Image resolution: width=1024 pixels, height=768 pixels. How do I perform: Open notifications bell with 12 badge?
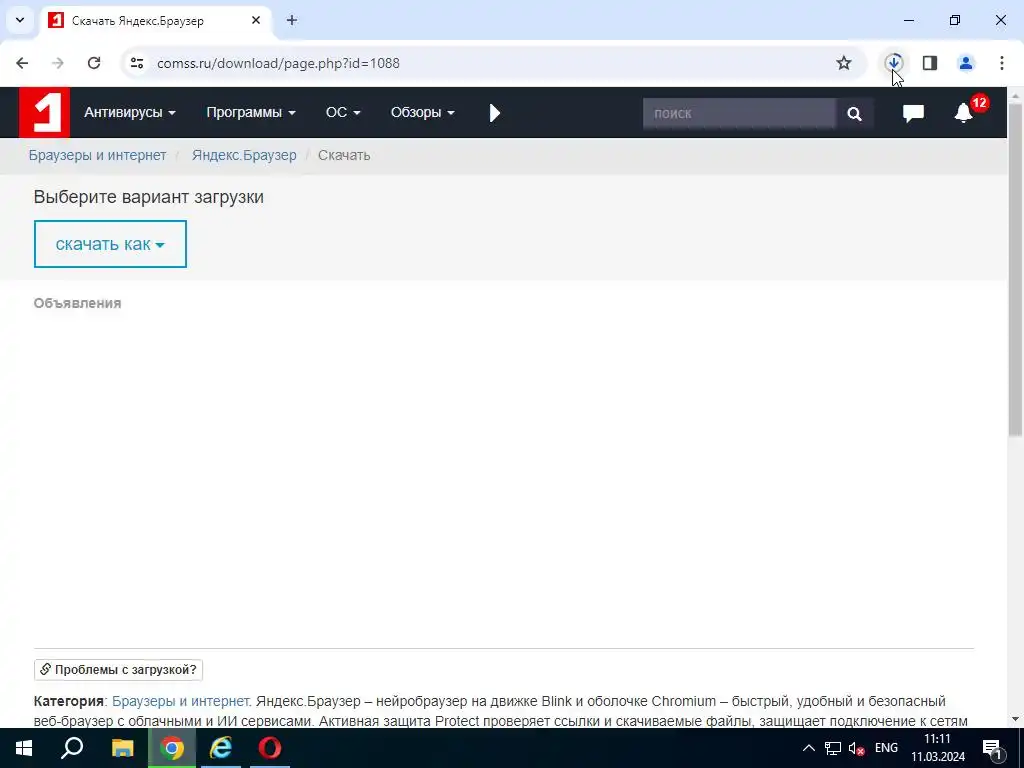tap(964, 112)
